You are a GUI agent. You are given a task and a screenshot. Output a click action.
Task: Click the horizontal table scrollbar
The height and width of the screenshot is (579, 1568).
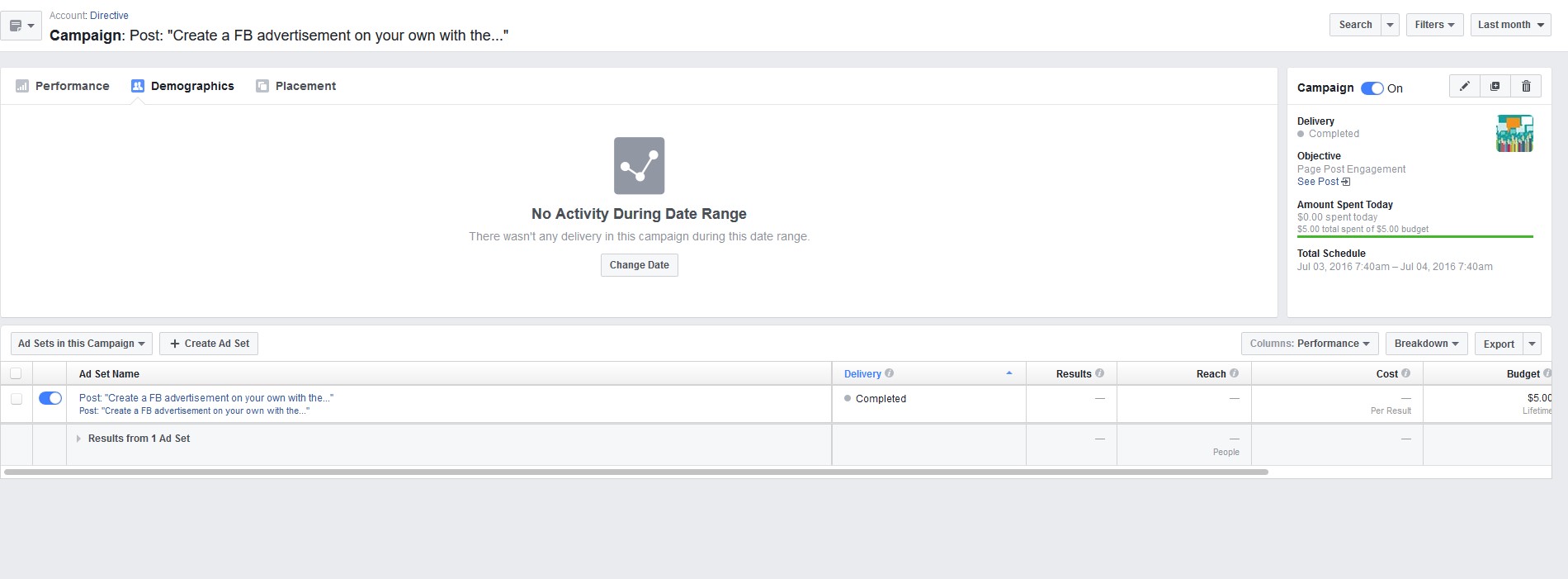[x=635, y=472]
